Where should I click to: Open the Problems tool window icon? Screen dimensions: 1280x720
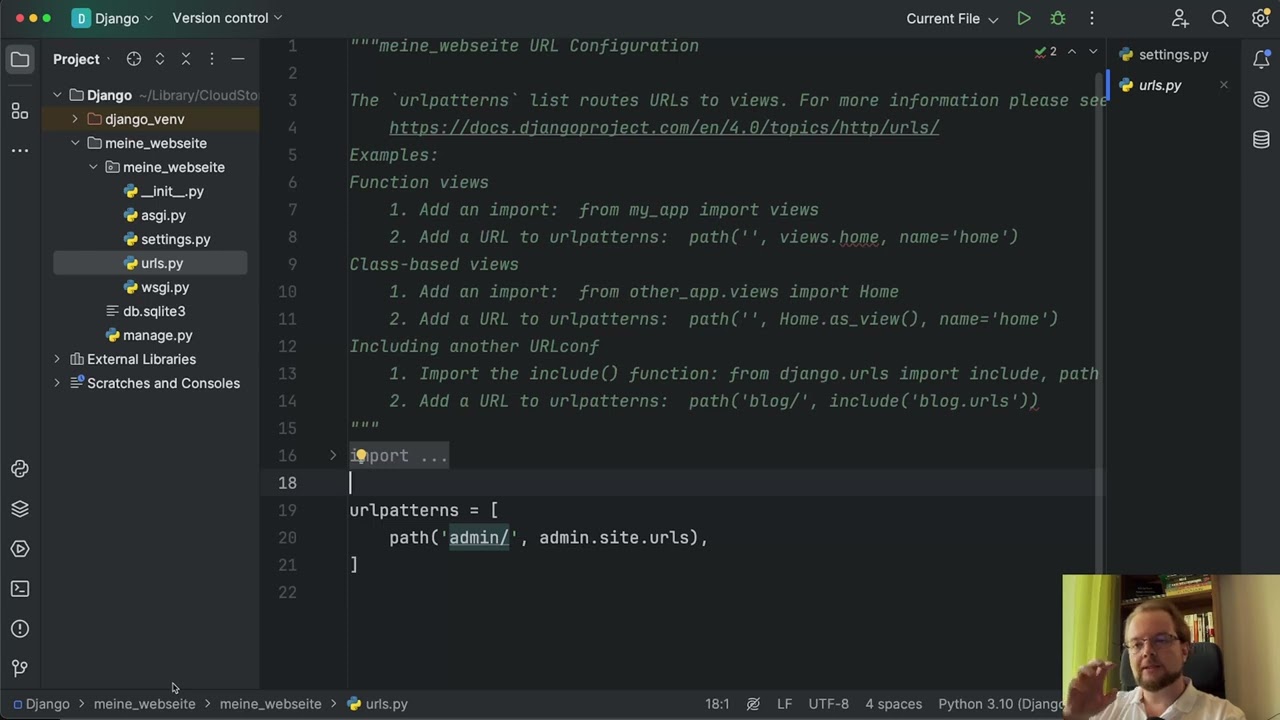(x=20, y=629)
